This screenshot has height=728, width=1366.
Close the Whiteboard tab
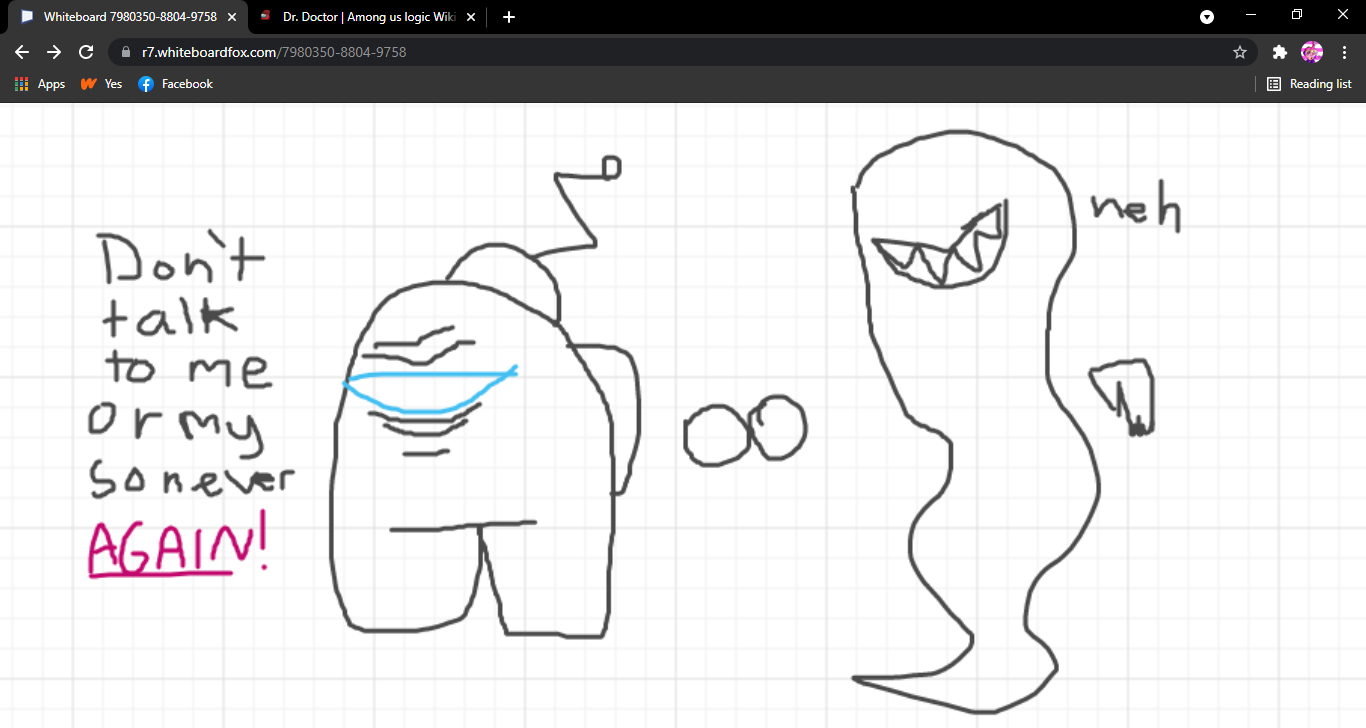click(x=231, y=17)
